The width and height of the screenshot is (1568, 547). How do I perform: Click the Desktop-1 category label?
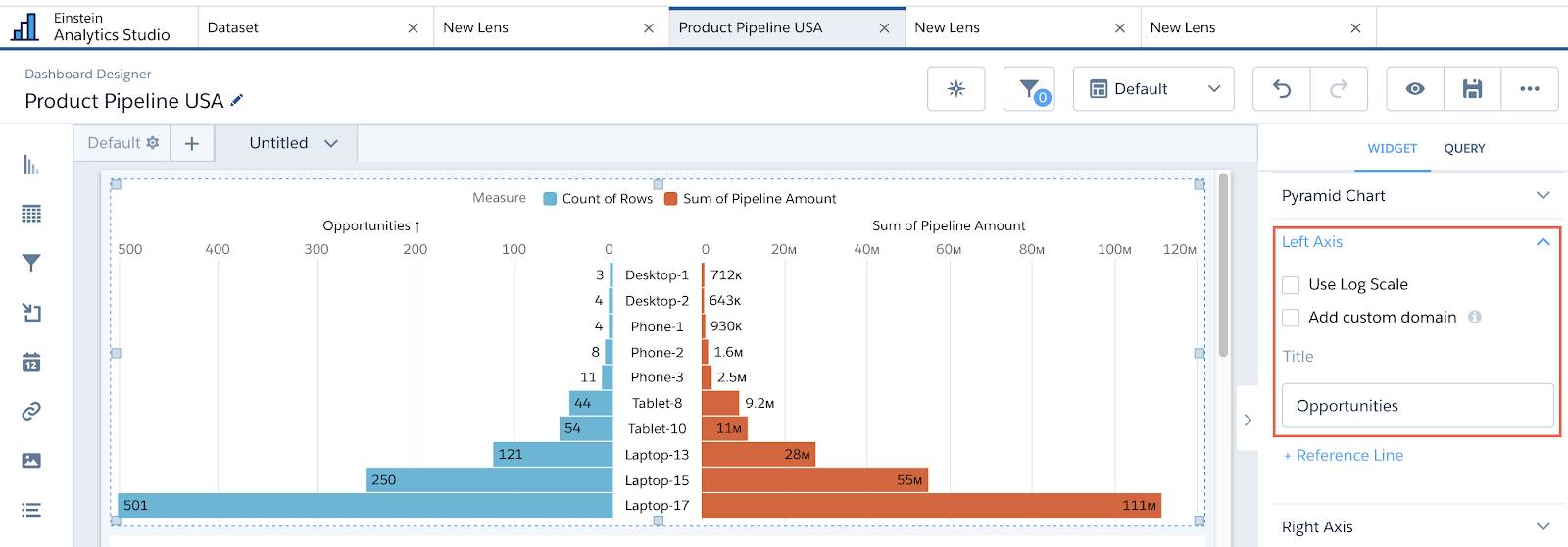[x=657, y=275]
